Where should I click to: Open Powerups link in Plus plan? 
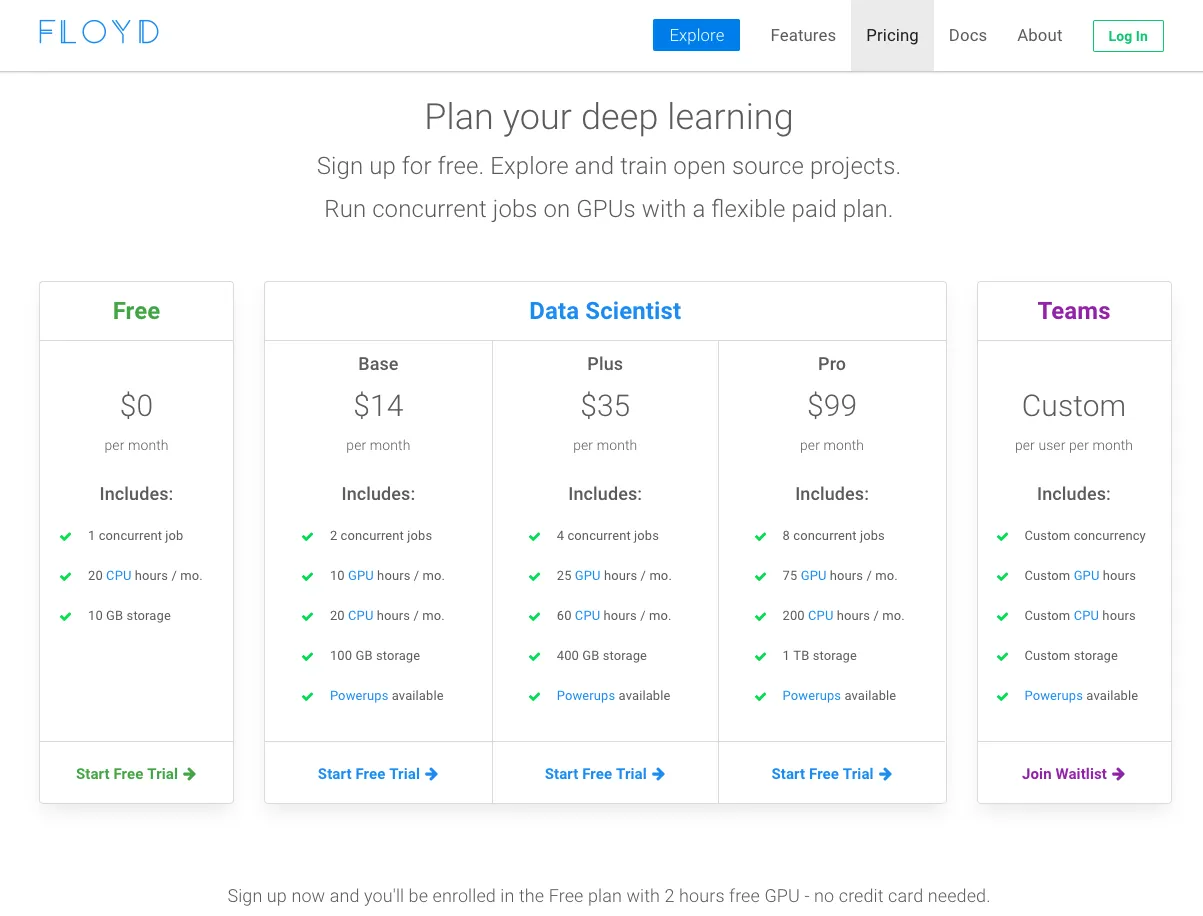(586, 696)
